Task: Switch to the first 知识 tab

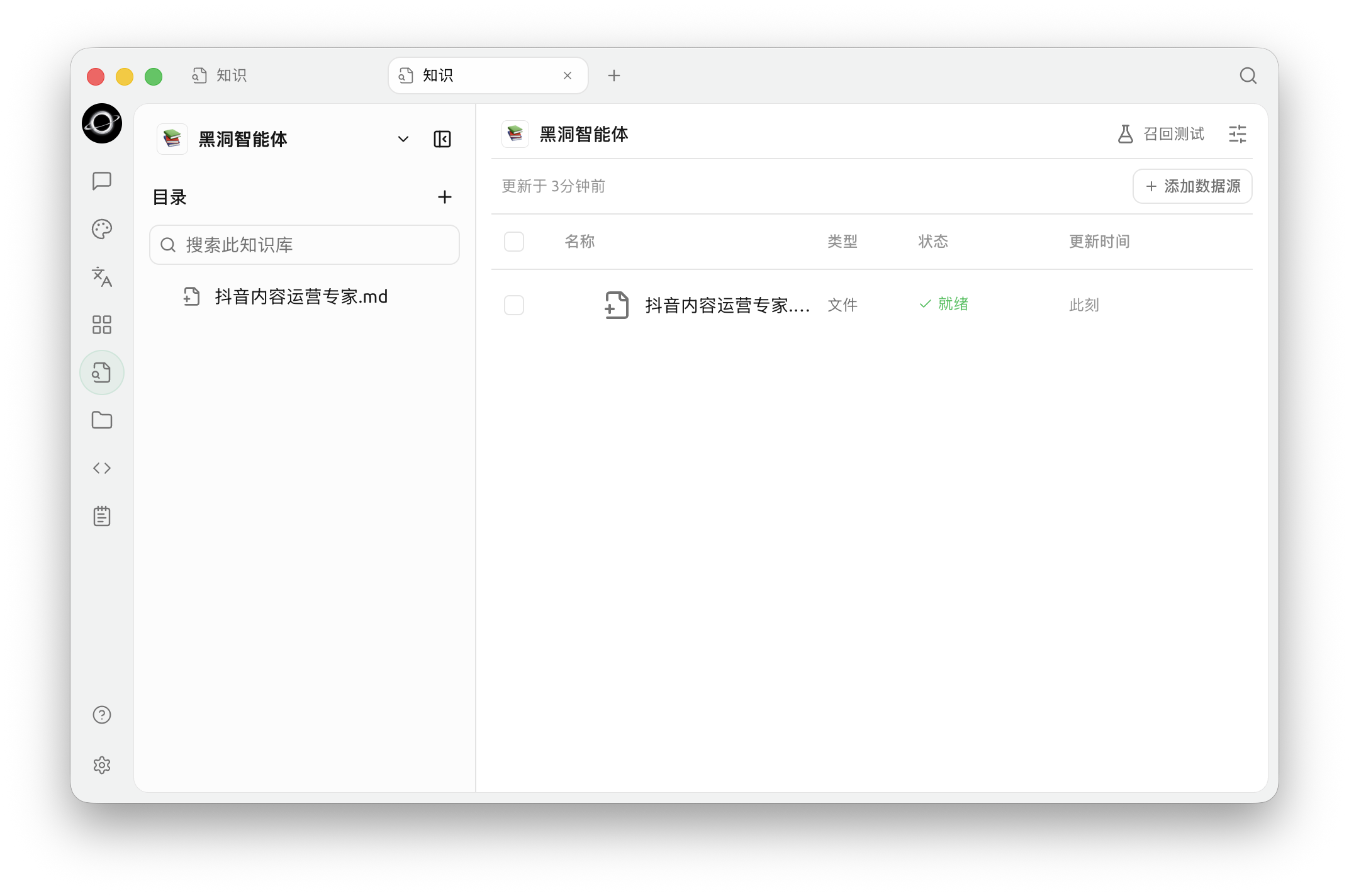Action: [x=220, y=76]
